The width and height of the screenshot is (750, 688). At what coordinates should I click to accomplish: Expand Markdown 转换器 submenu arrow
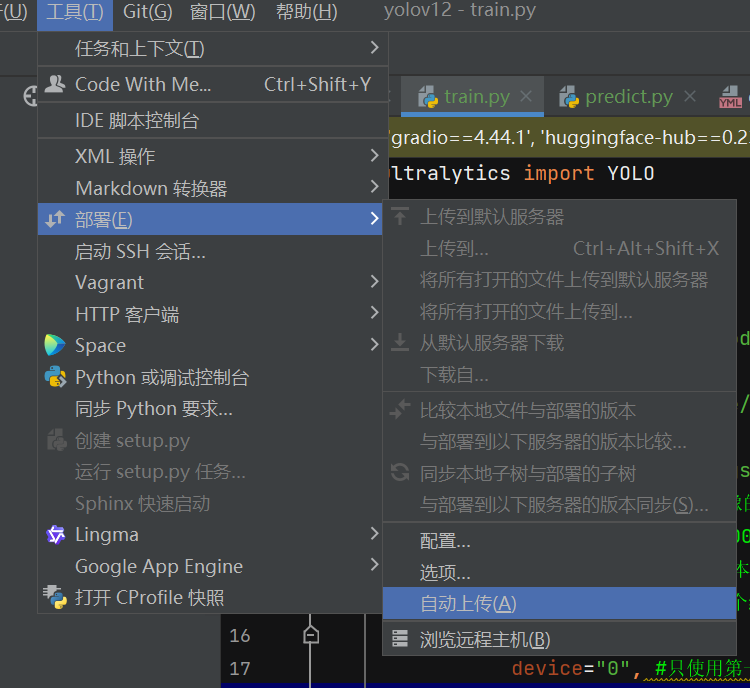click(375, 187)
